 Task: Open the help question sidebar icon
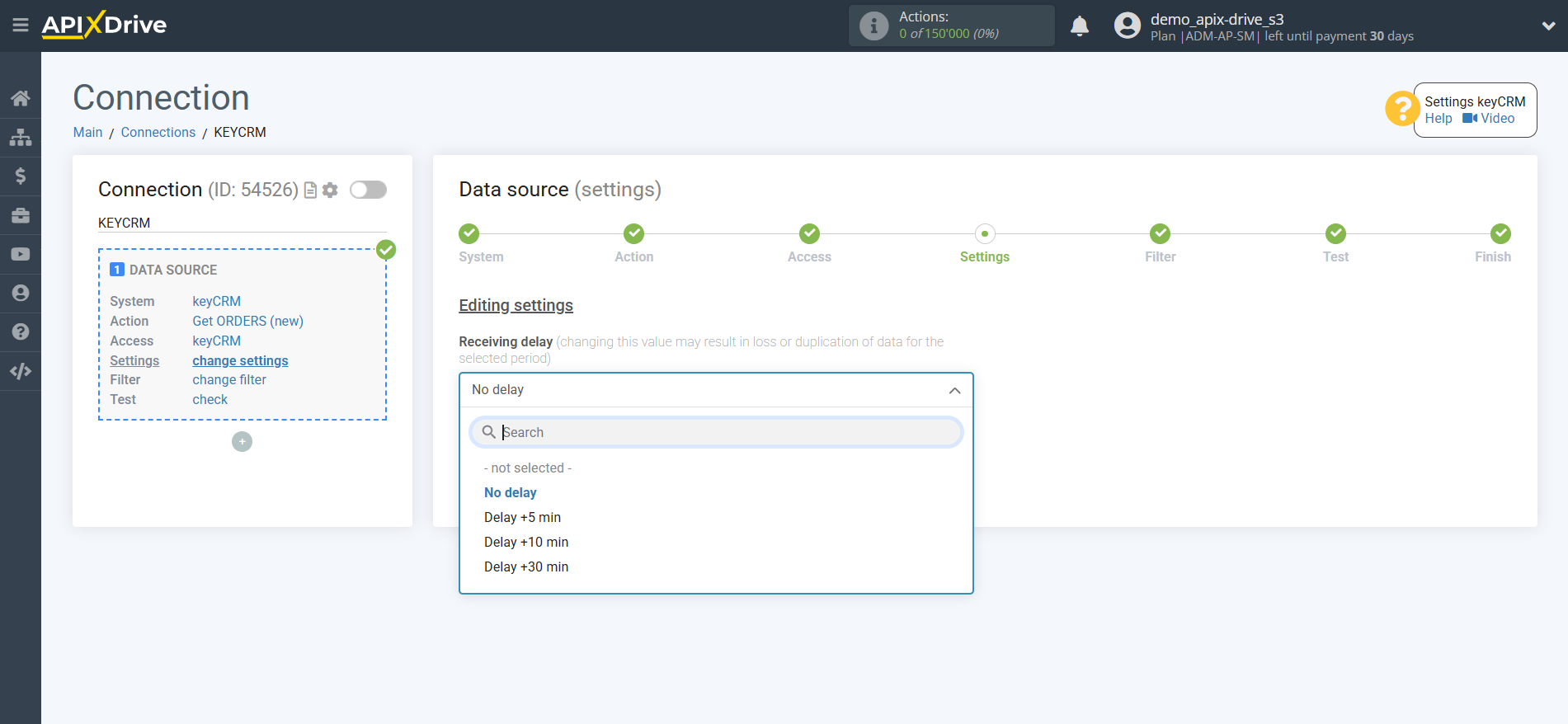click(21, 331)
